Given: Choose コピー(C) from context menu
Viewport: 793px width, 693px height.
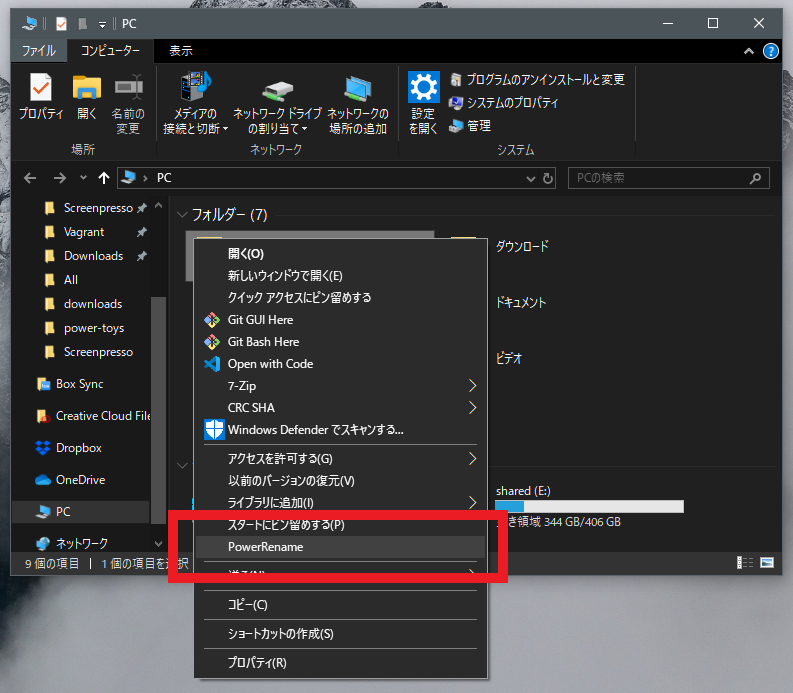Looking at the screenshot, I should pyautogui.click(x=340, y=605).
